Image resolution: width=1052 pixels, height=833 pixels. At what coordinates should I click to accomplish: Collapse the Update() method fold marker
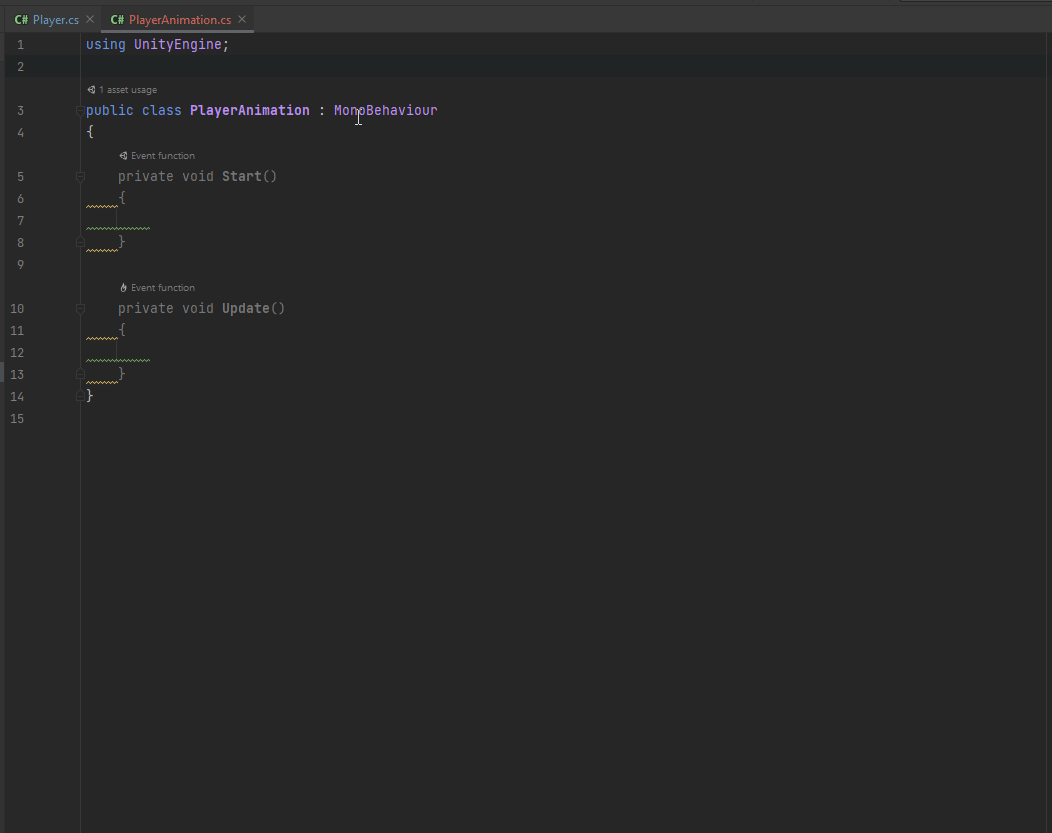[x=81, y=309]
